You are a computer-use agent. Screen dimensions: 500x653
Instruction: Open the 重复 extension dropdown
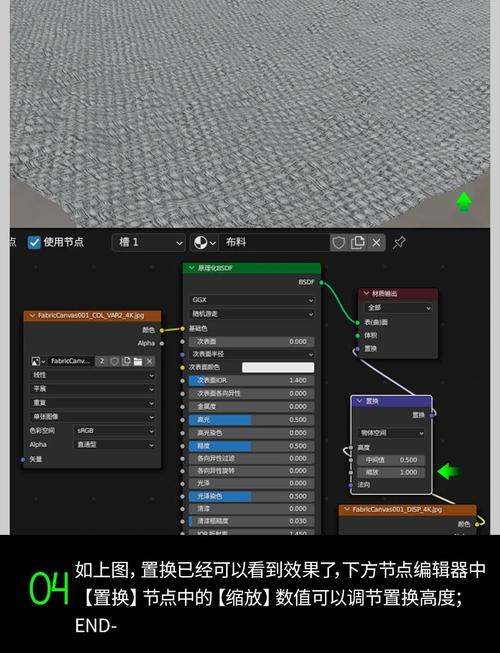click(x=92, y=403)
